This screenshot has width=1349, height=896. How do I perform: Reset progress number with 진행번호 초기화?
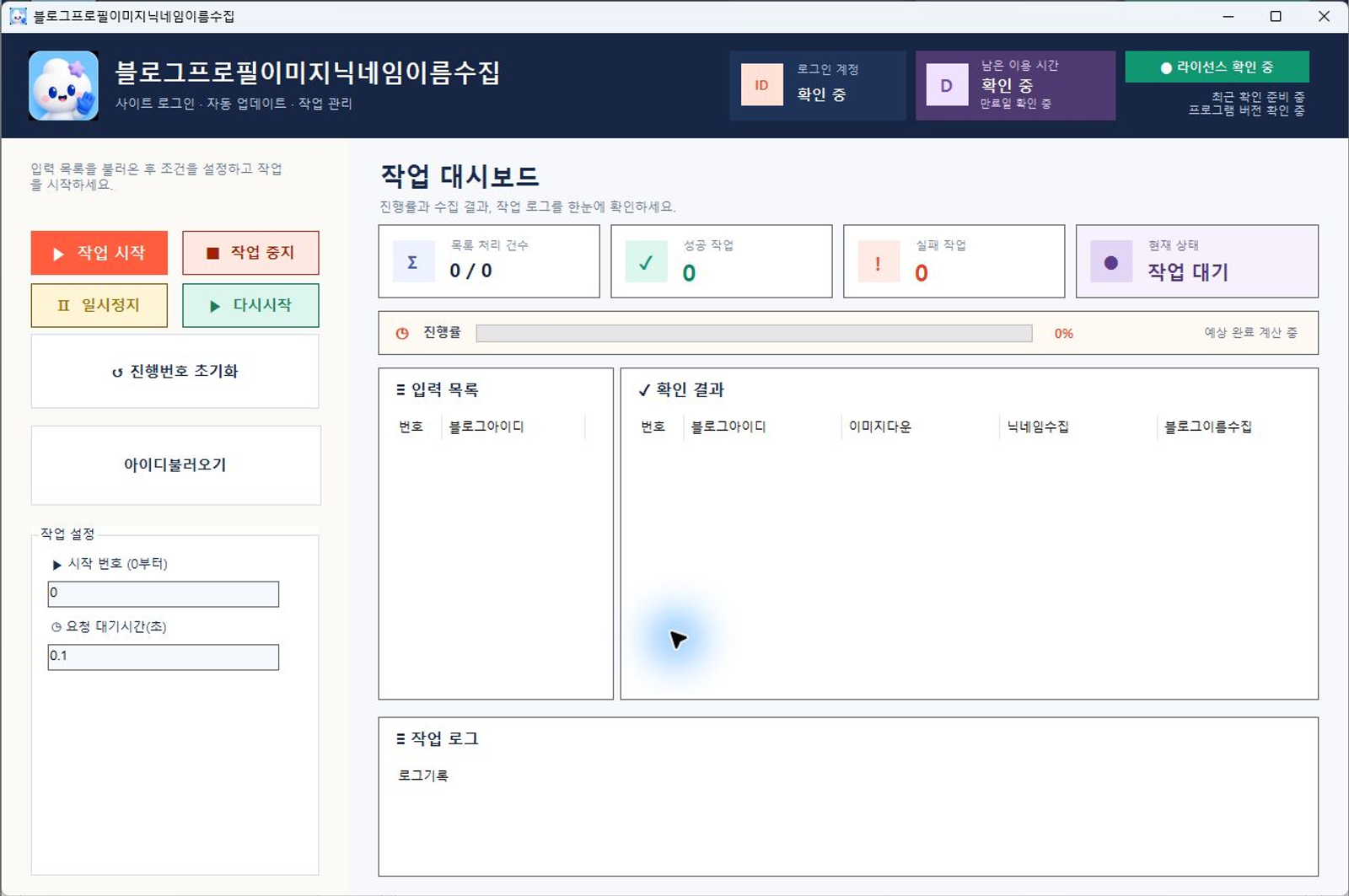175,372
